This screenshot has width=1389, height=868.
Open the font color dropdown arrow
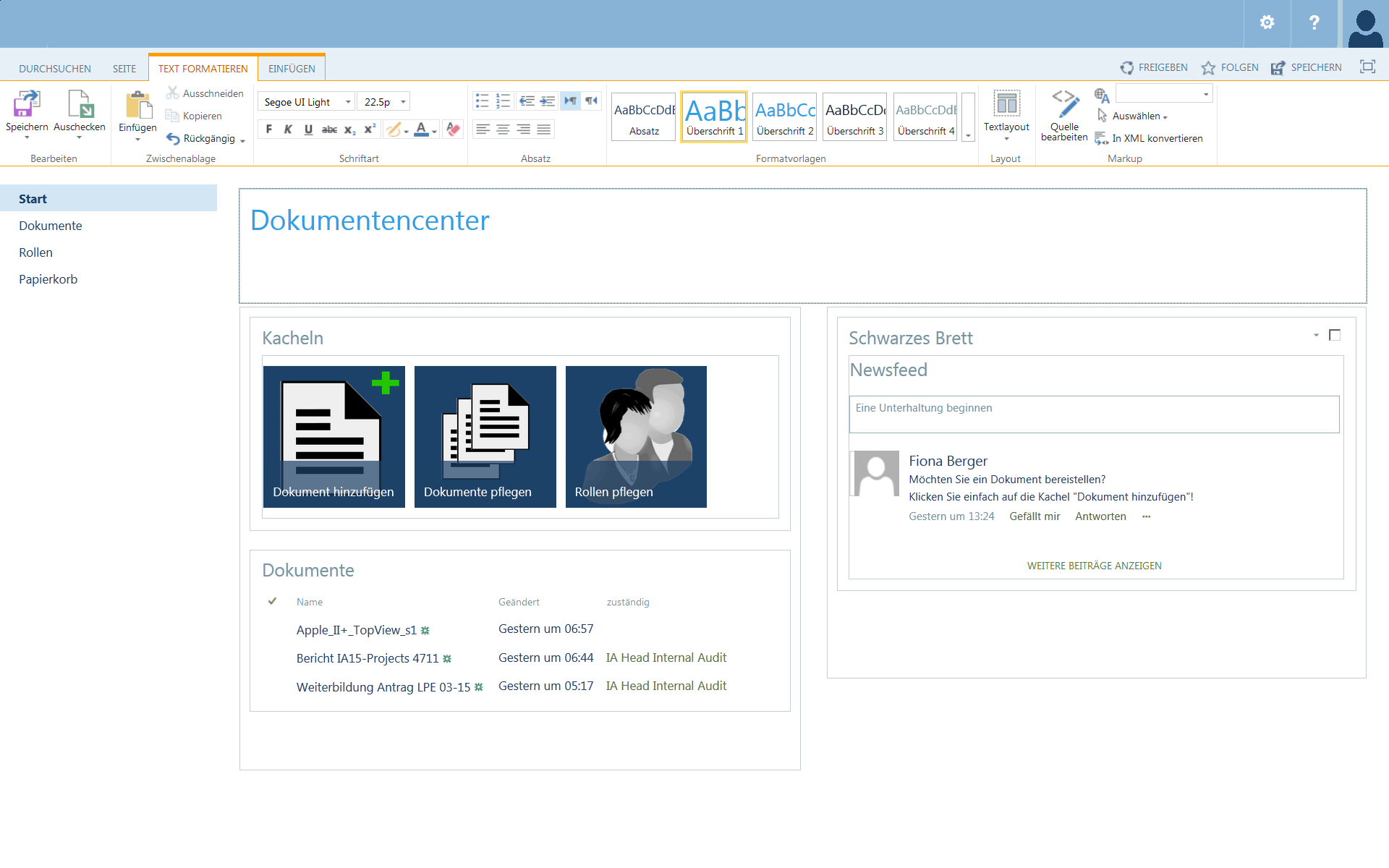434,132
